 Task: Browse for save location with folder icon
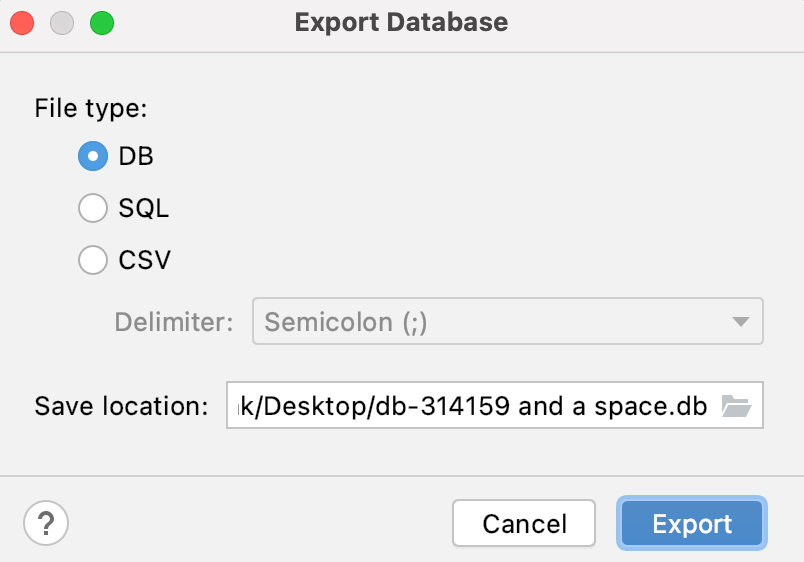[x=736, y=407]
